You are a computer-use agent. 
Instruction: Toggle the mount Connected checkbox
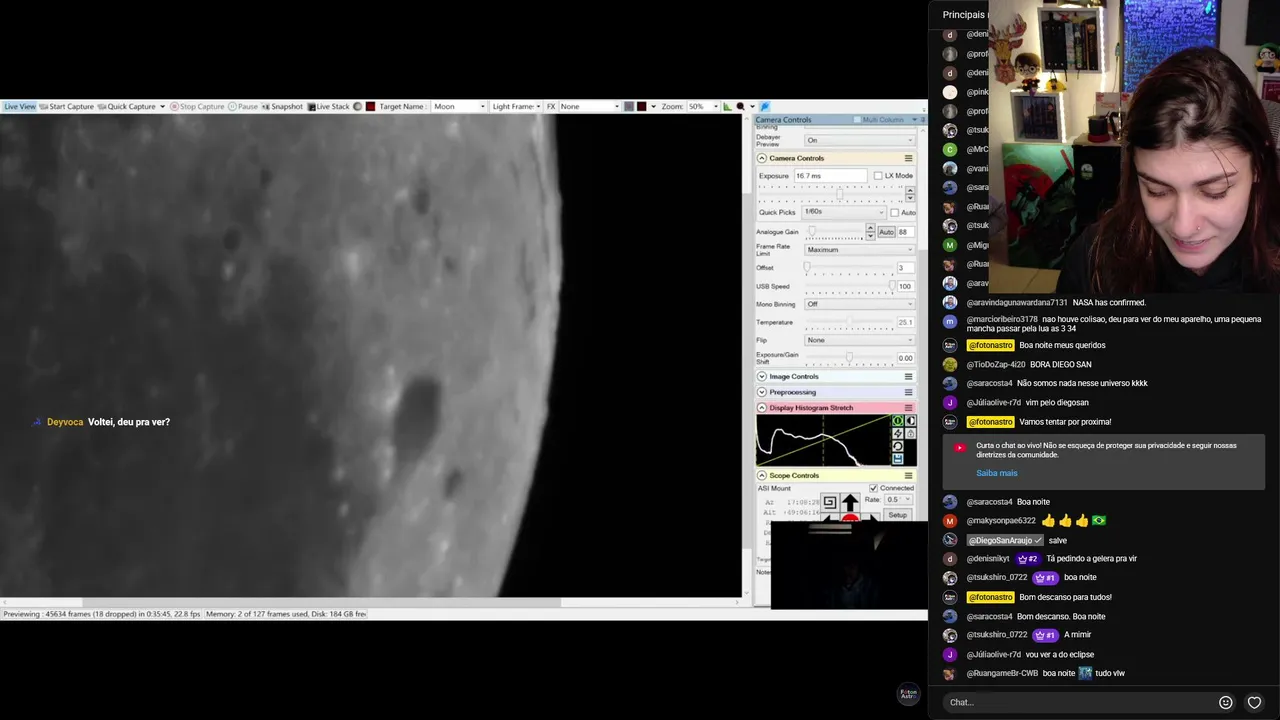pyautogui.click(x=873, y=488)
